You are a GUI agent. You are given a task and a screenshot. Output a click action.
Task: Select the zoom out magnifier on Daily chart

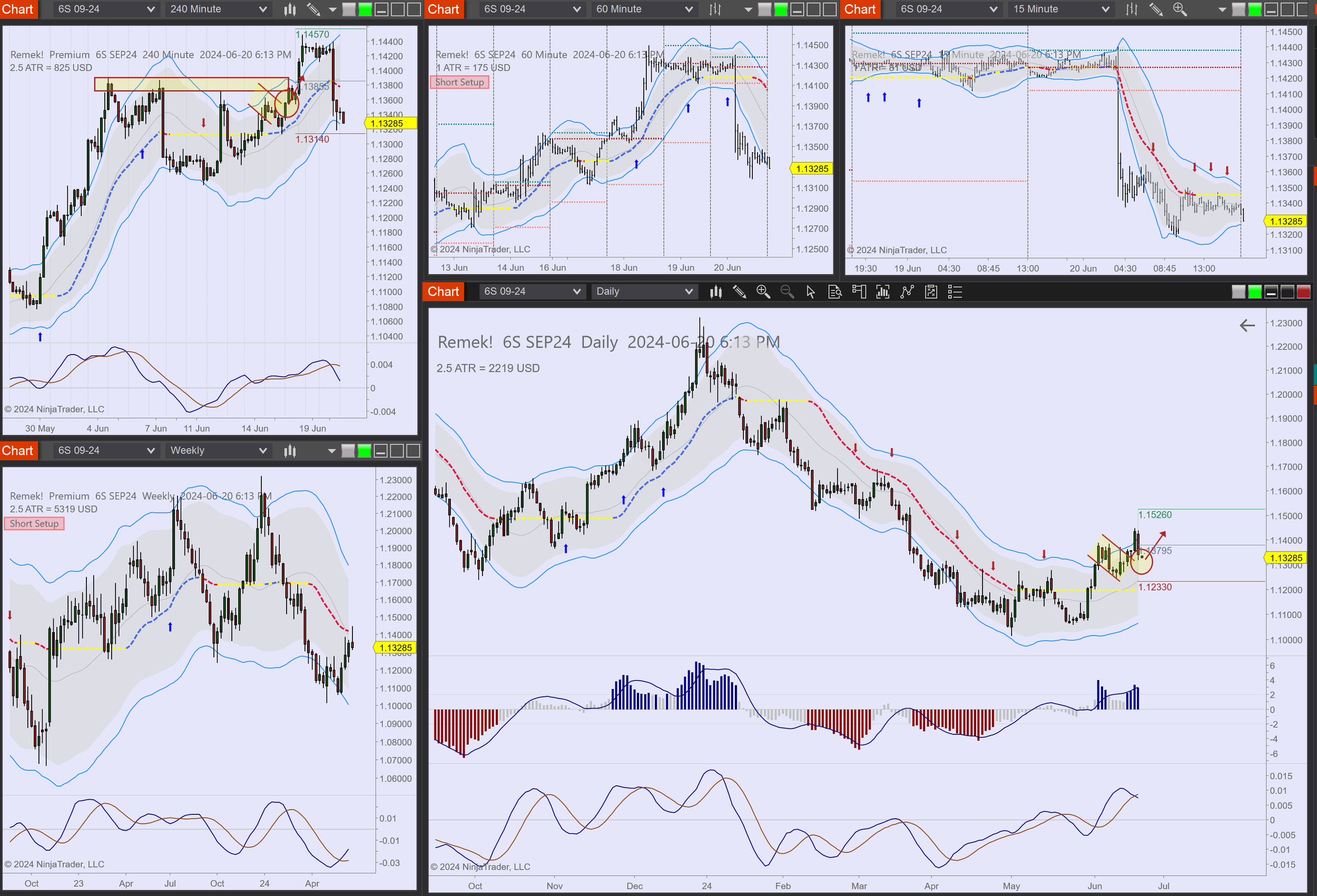787,291
